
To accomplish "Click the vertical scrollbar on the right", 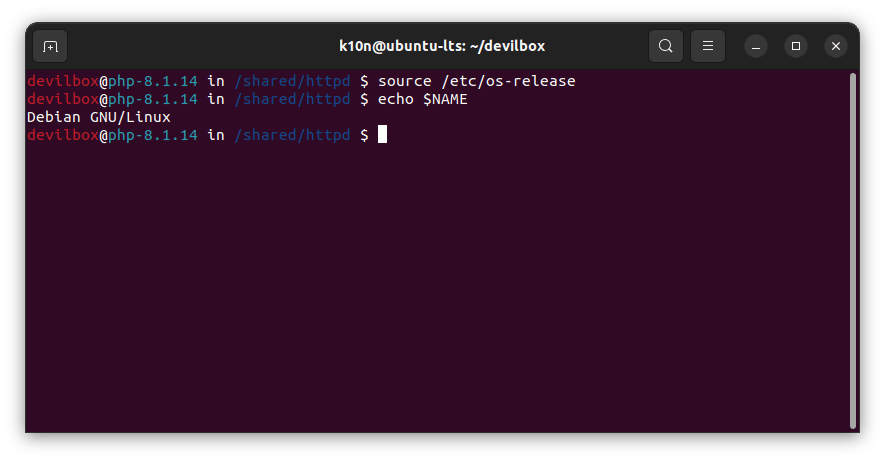I will 852,250.
